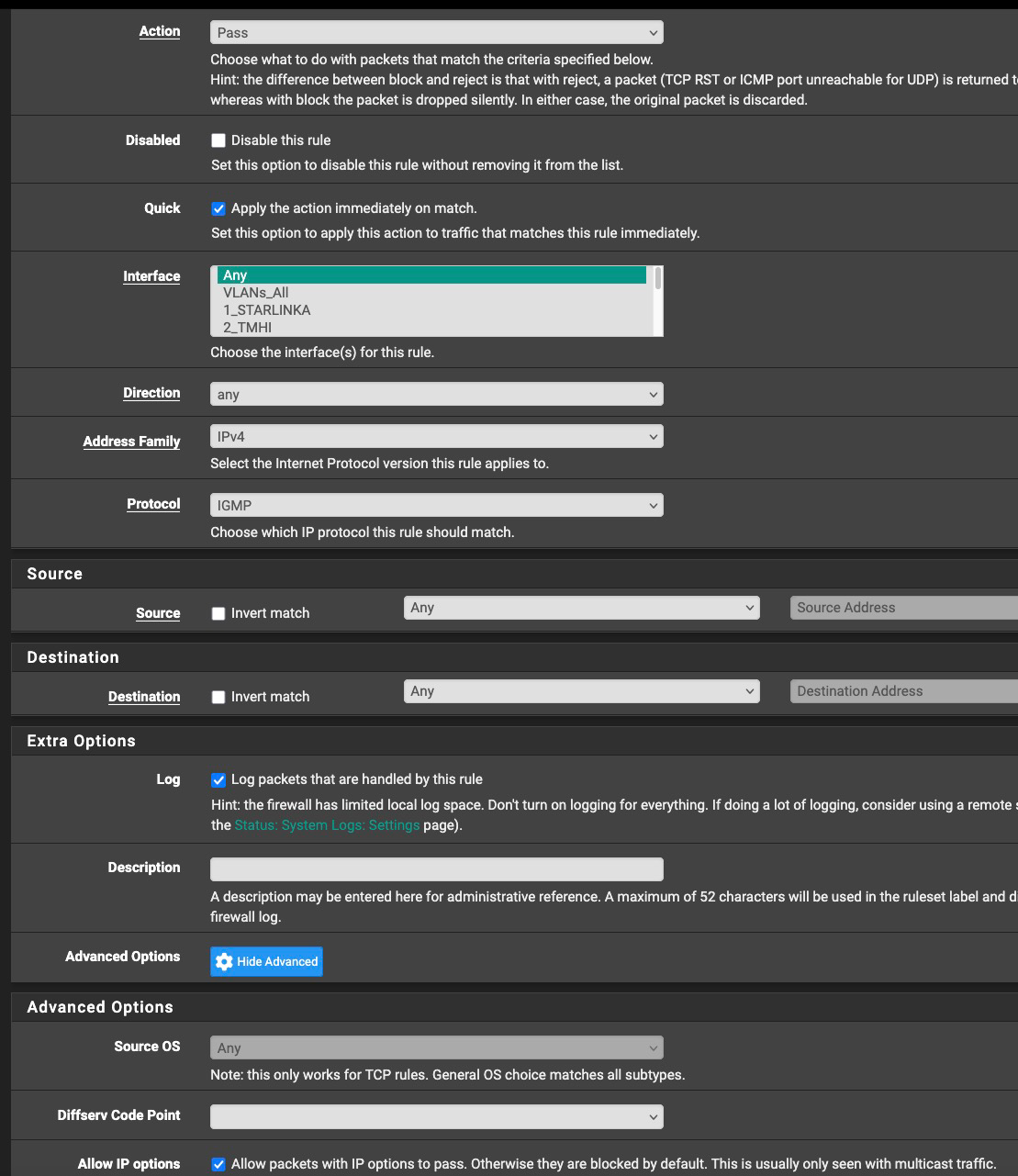Click the gear icon on Hide Advanced

click(224, 961)
